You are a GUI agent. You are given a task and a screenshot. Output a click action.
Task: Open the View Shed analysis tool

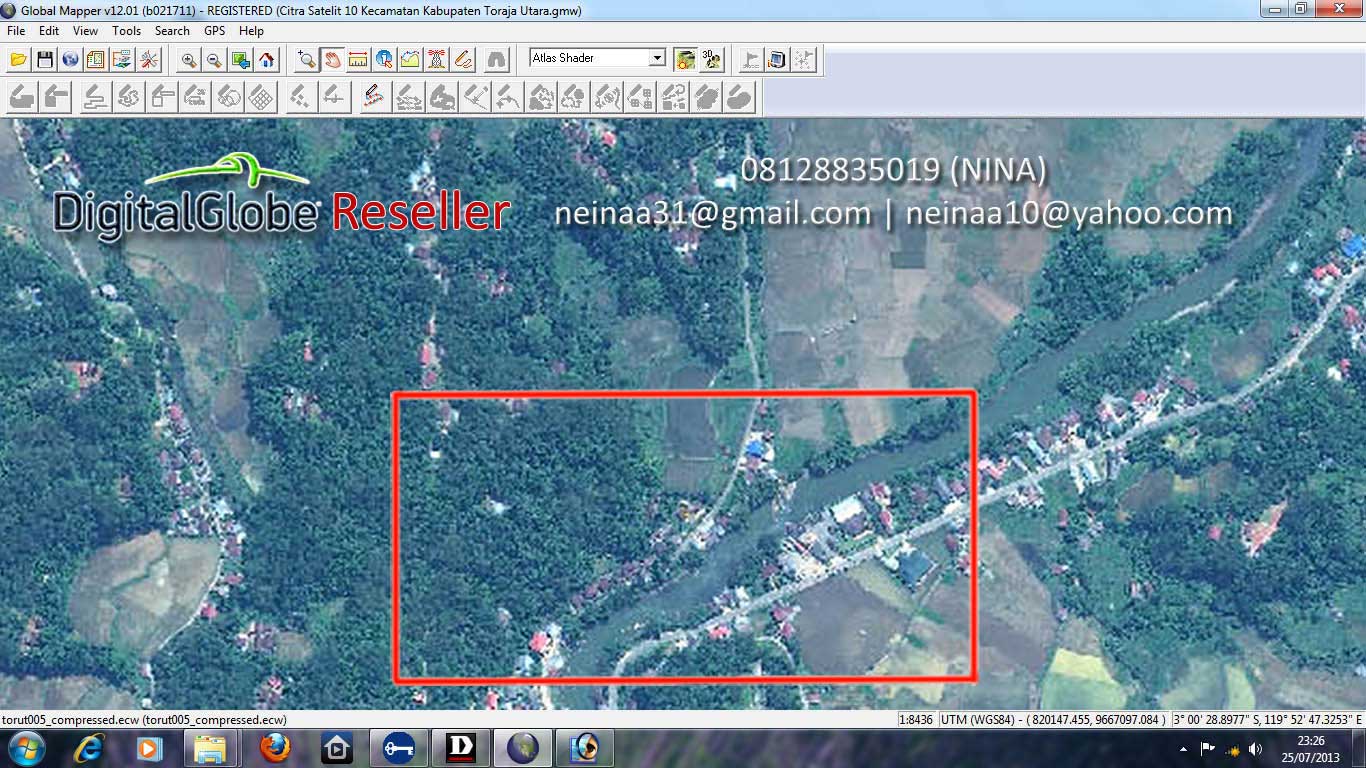(x=435, y=59)
